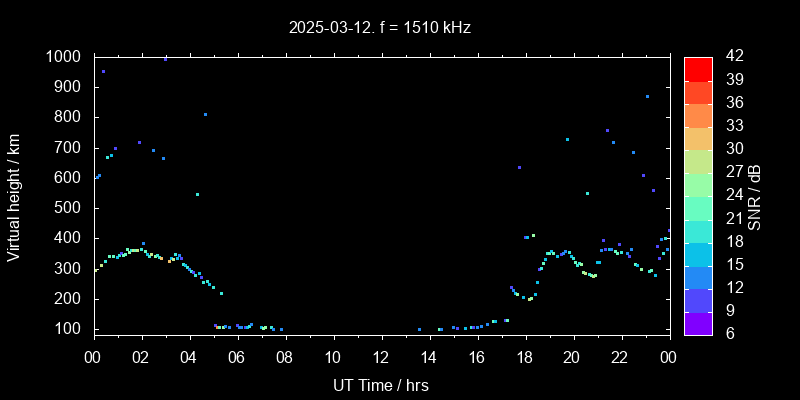Pick the light orange swatch between 30 and 33

coord(698,137)
